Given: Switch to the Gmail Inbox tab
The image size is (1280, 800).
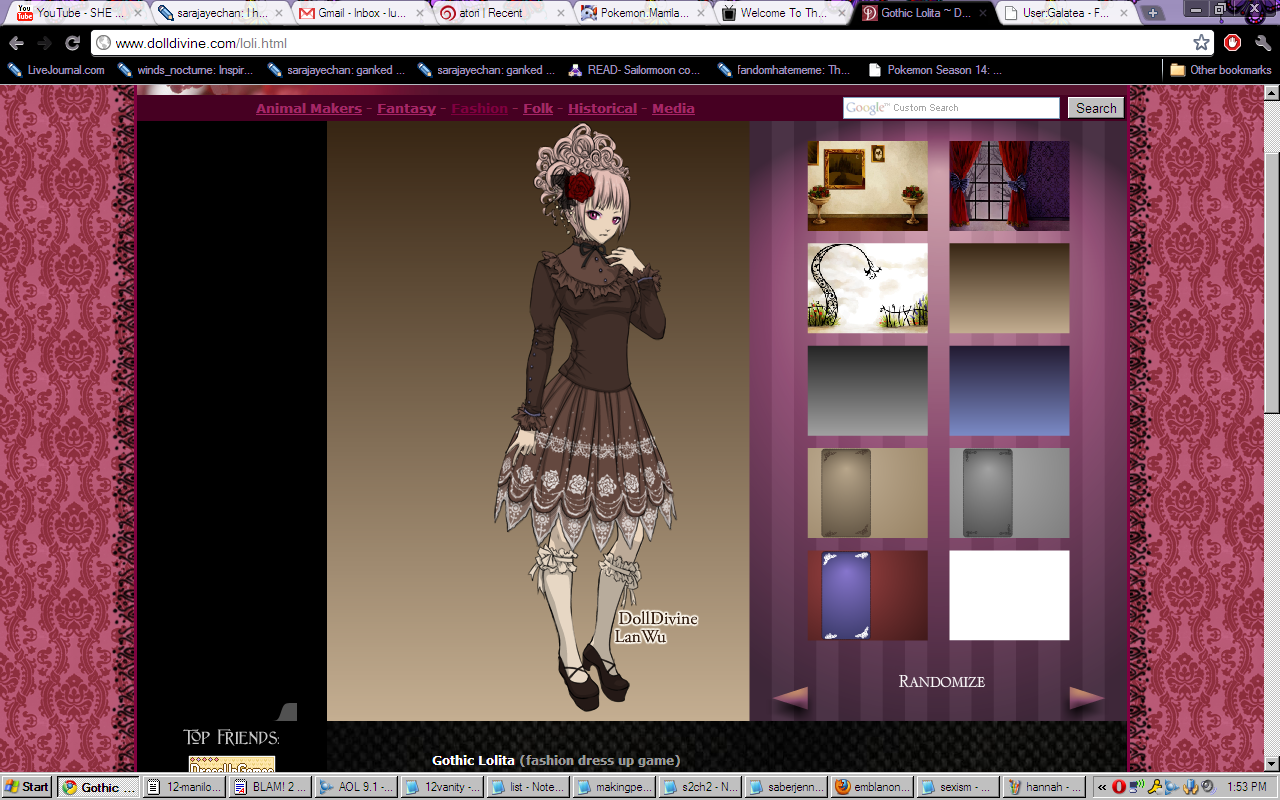Looking at the screenshot, I should (355, 13).
